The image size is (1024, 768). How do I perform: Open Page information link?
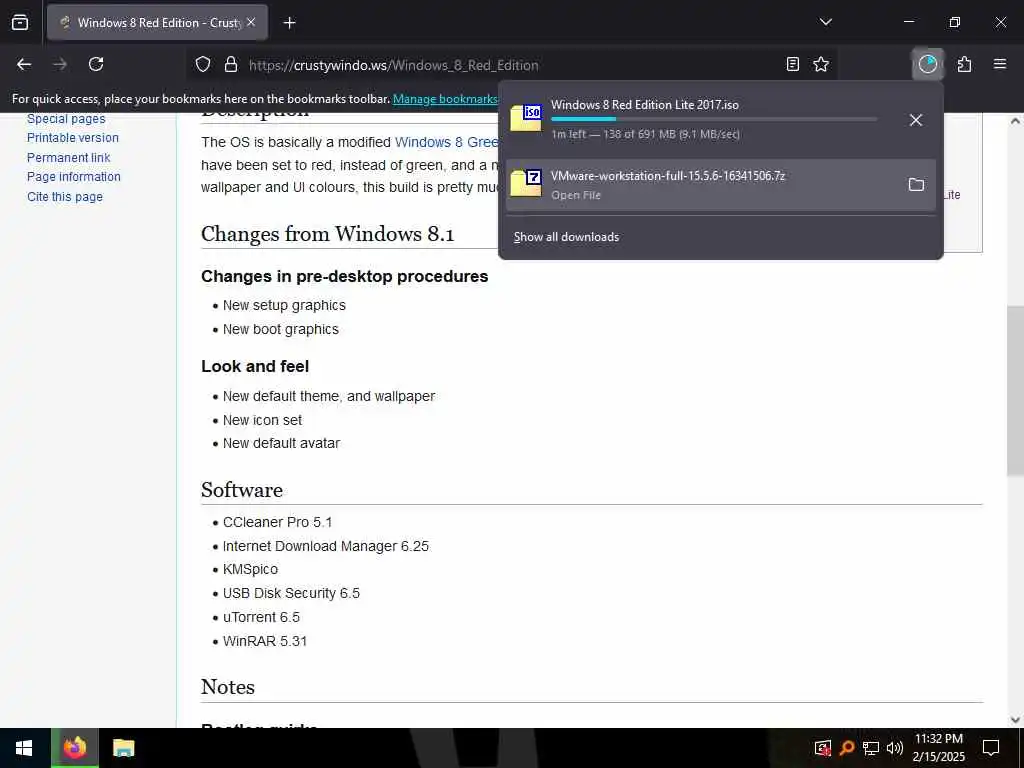pyautogui.click(x=74, y=177)
